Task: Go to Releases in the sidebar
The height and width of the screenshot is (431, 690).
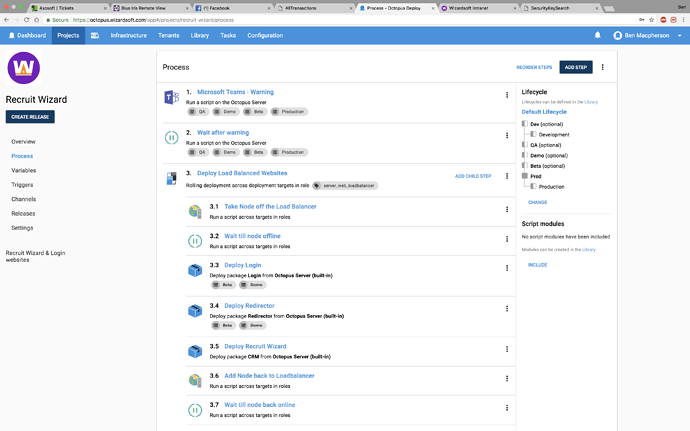Action: point(23,214)
